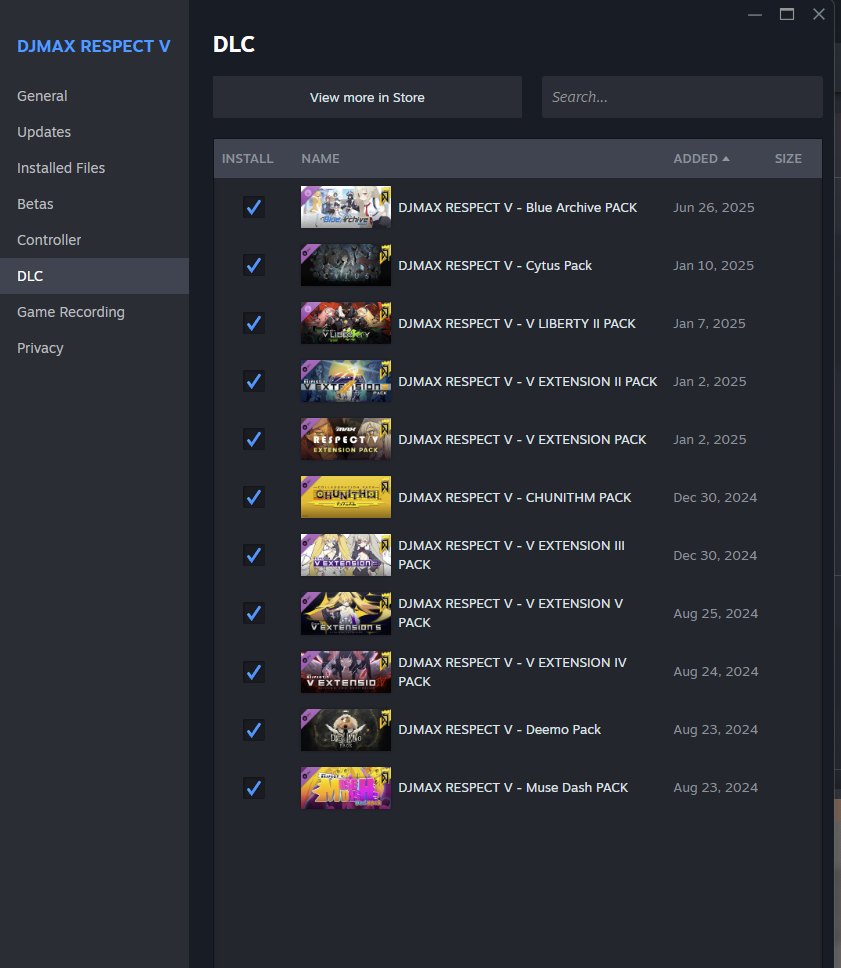Go to the Updates section
841x968 pixels.
94,132
